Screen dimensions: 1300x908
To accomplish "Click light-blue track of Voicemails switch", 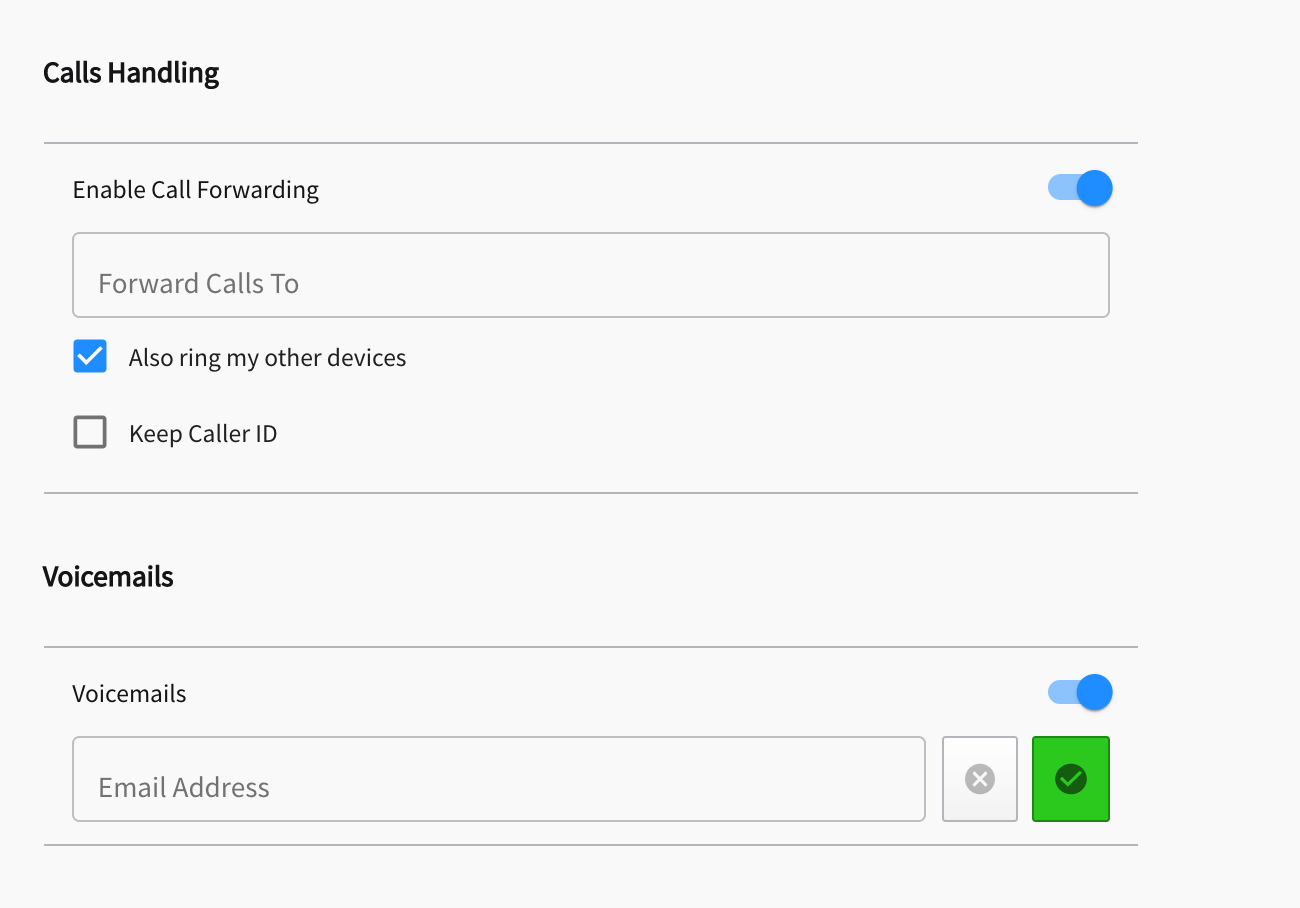I will coord(1061,692).
